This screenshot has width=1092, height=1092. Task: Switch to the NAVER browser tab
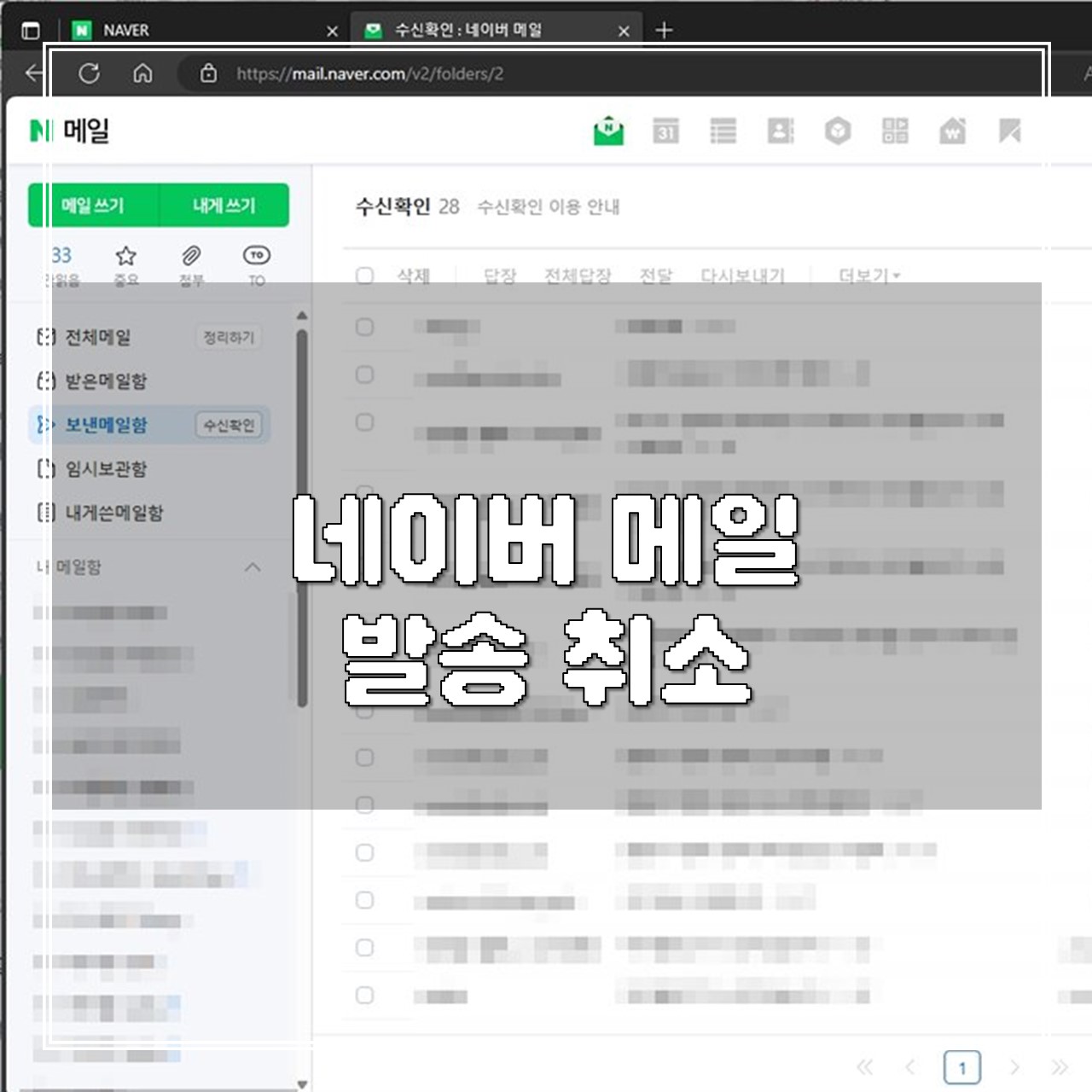[x=206, y=31]
